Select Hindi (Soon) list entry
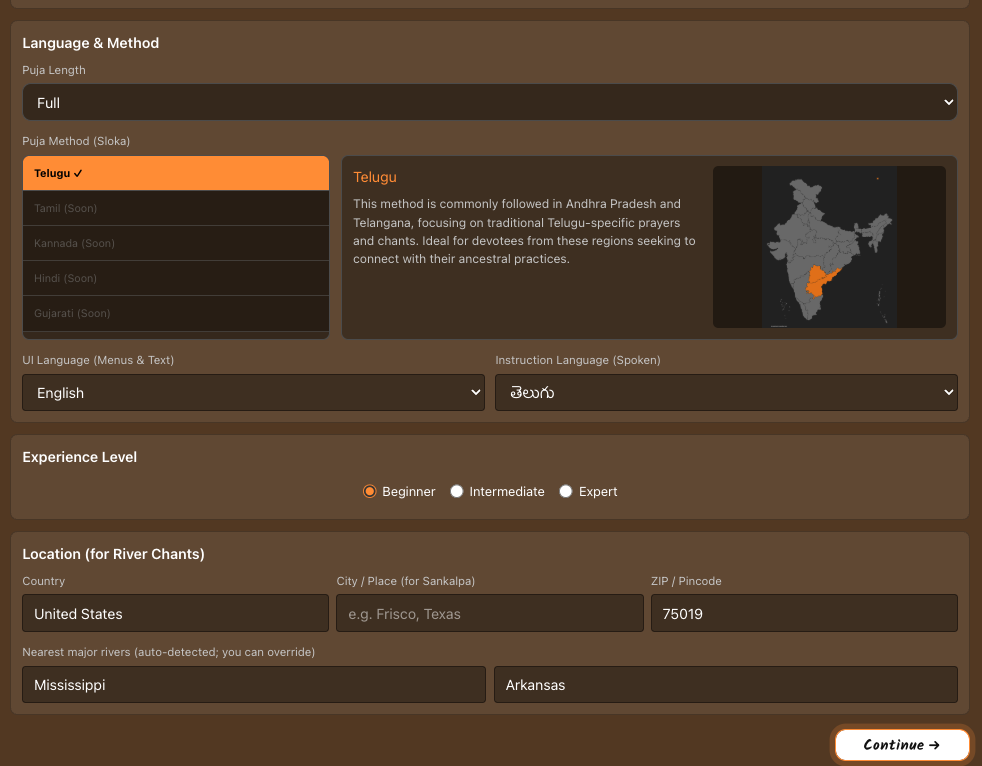Screen dimensions: 982x766 176,278
